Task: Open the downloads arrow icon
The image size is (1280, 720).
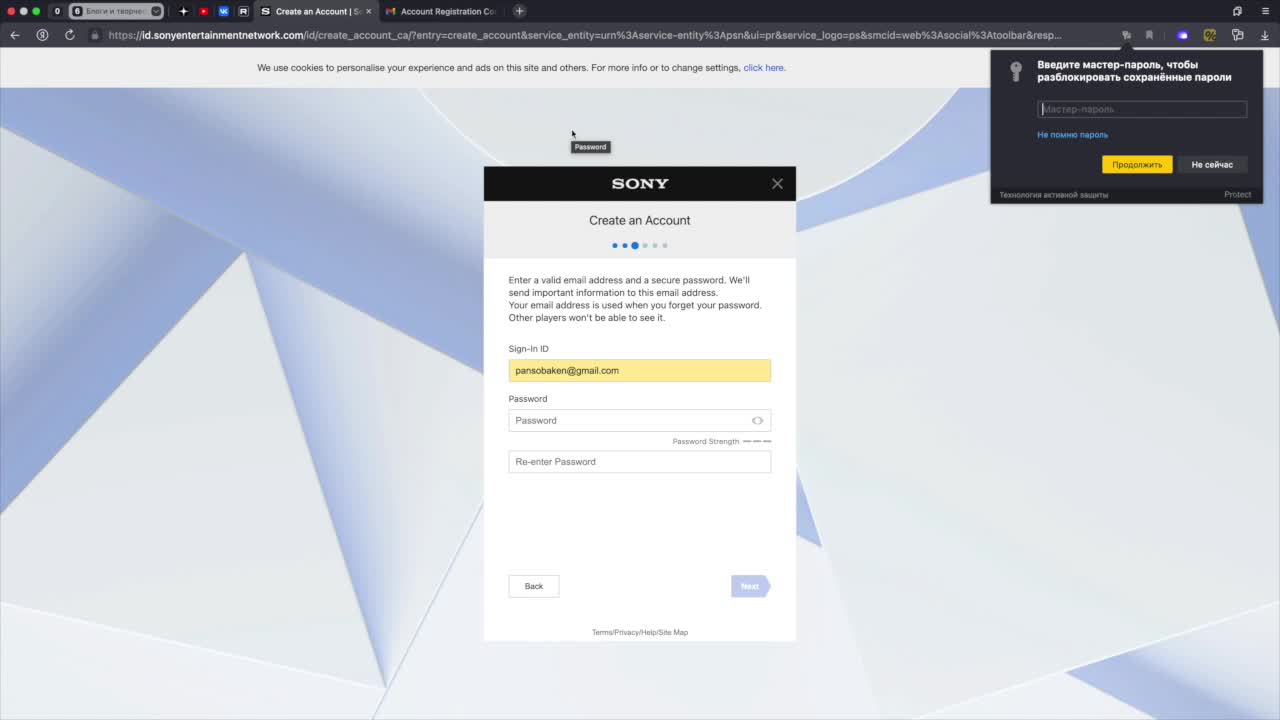Action: click(x=1265, y=35)
